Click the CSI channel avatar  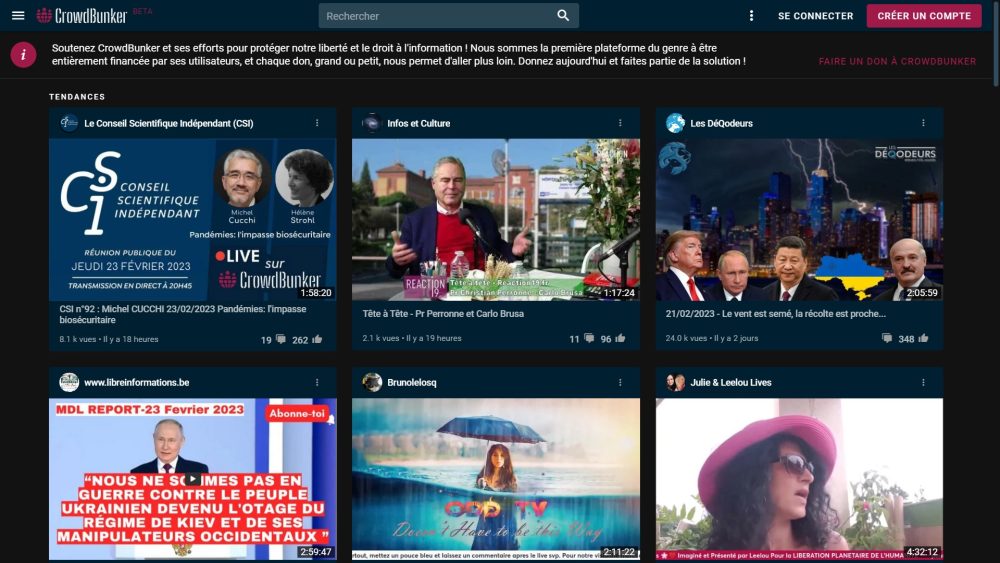[69, 122]
